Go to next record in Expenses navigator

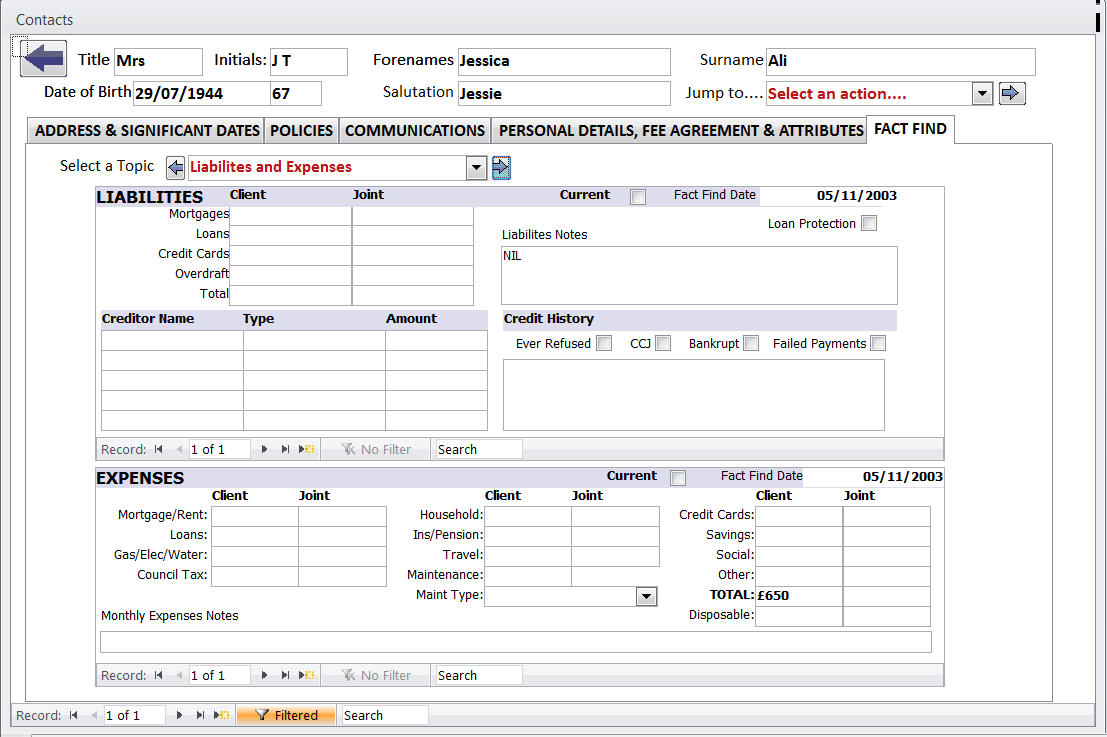[264, 675]
